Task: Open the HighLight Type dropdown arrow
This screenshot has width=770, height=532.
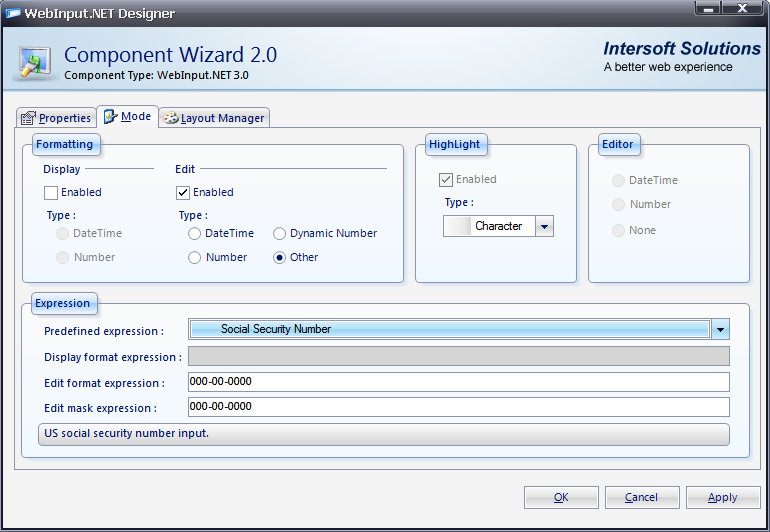Action: point(544,227)
